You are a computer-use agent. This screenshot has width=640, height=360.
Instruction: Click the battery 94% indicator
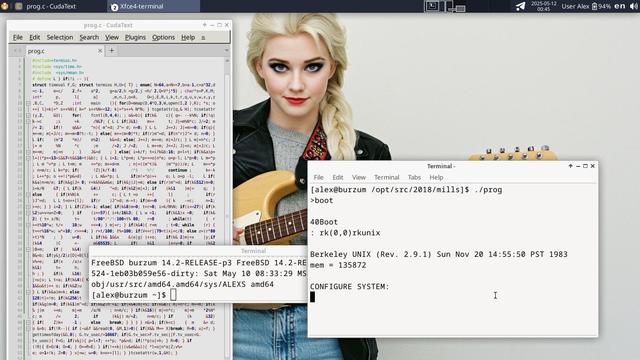point(601,6)
